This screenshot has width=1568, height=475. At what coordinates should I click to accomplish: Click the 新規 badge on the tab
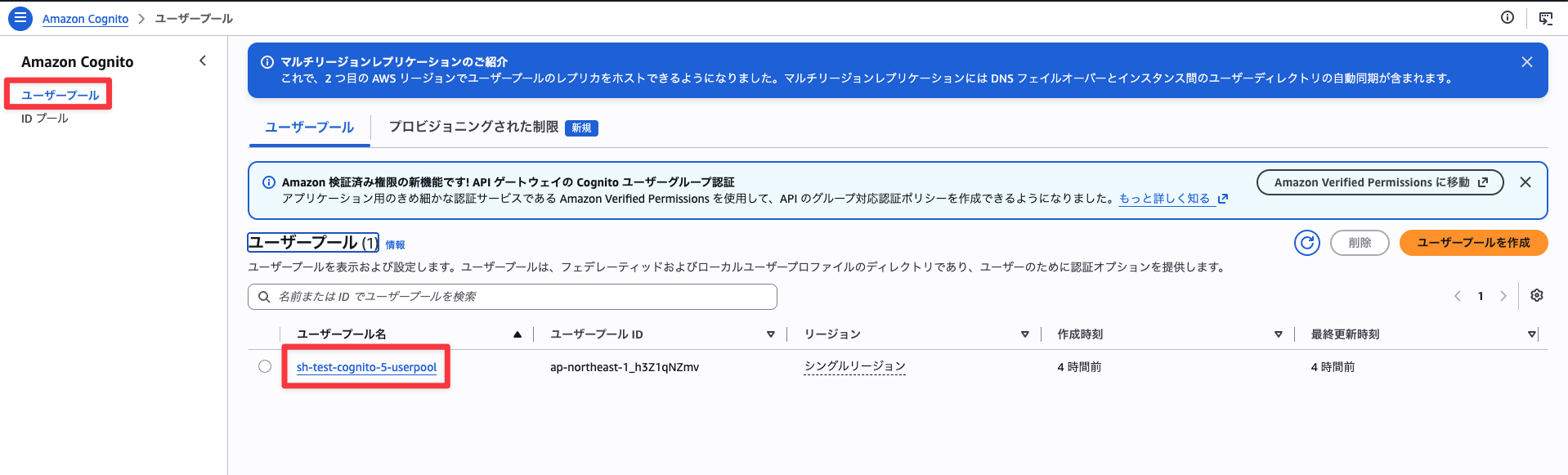click(x=581, y=128)
